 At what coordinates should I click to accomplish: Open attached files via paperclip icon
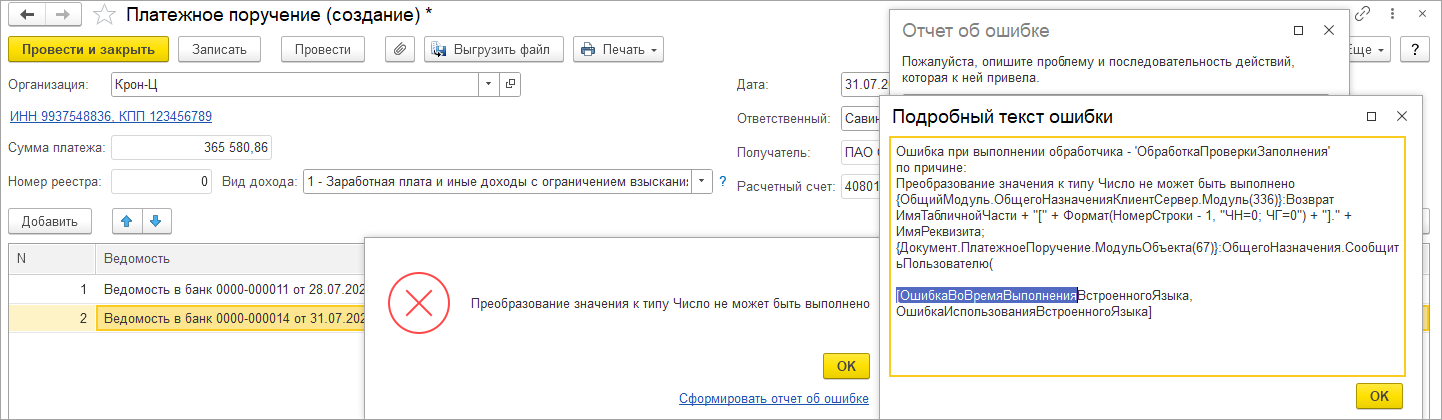tap(399, 48)
